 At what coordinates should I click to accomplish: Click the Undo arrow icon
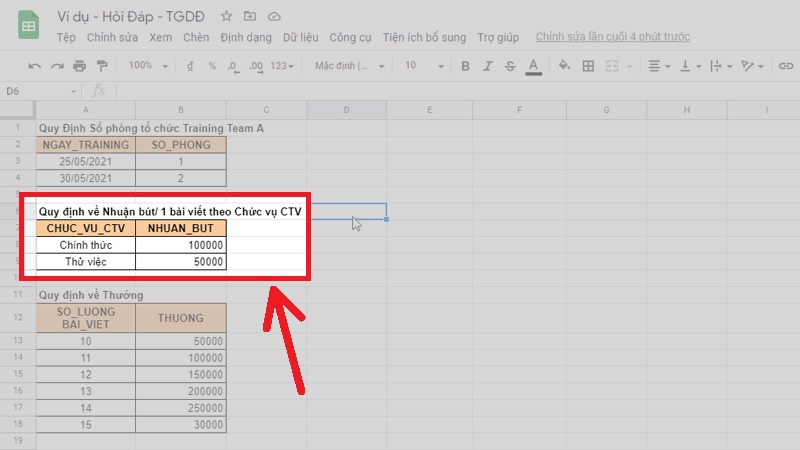[35, 66]
